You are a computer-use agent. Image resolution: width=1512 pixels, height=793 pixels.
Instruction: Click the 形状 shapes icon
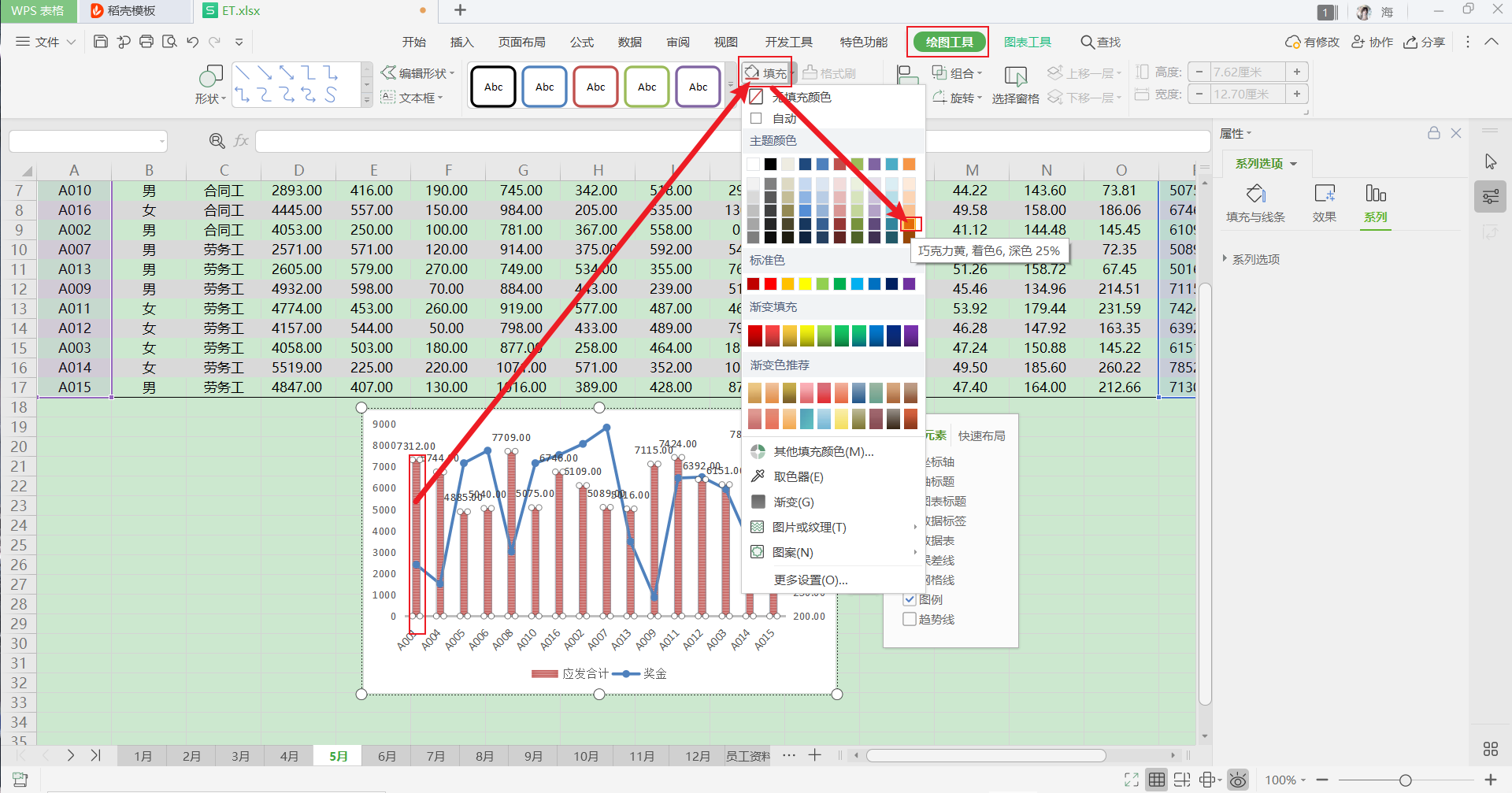[x=210, y=77]
